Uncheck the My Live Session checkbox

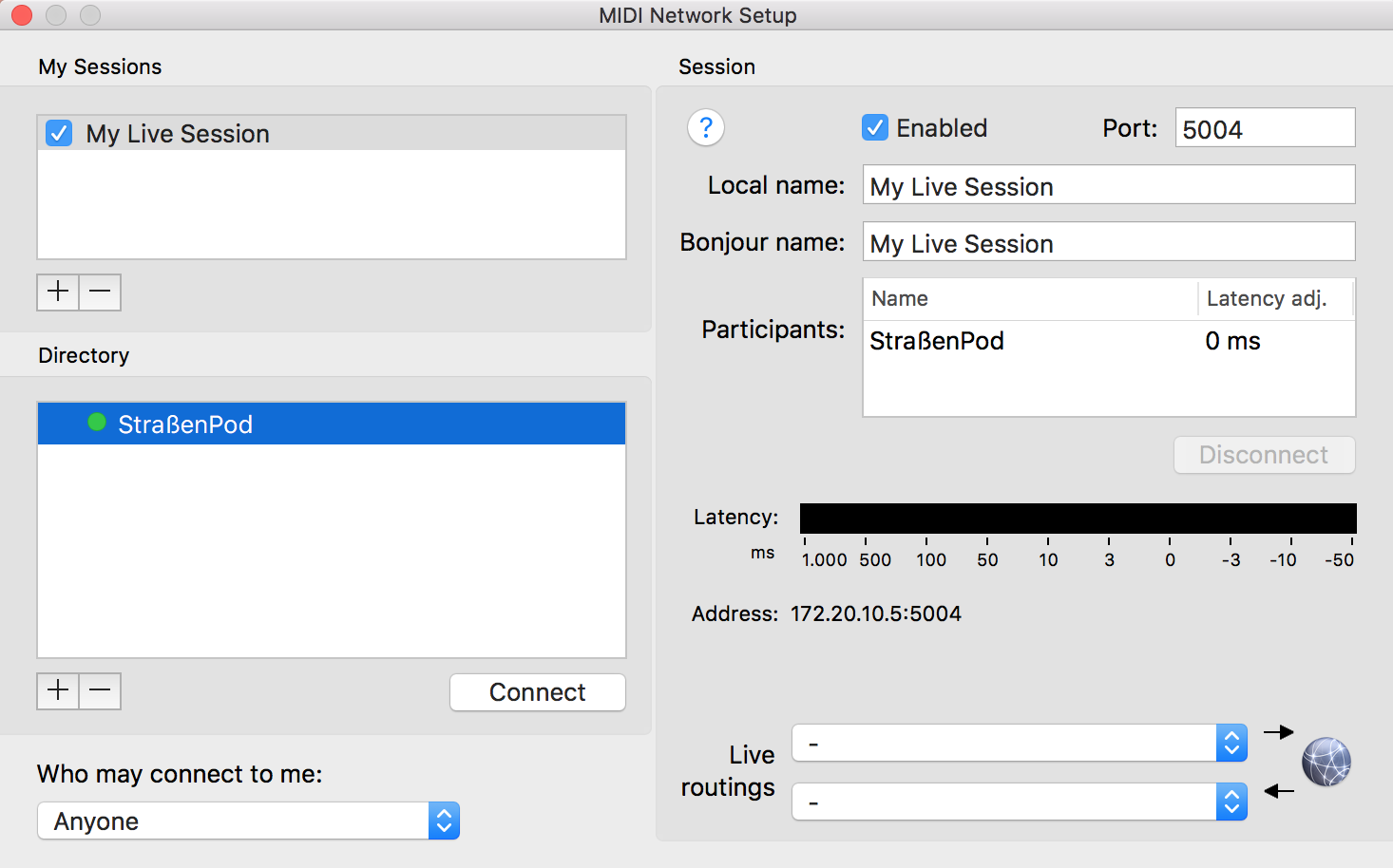tap(59, 133)
